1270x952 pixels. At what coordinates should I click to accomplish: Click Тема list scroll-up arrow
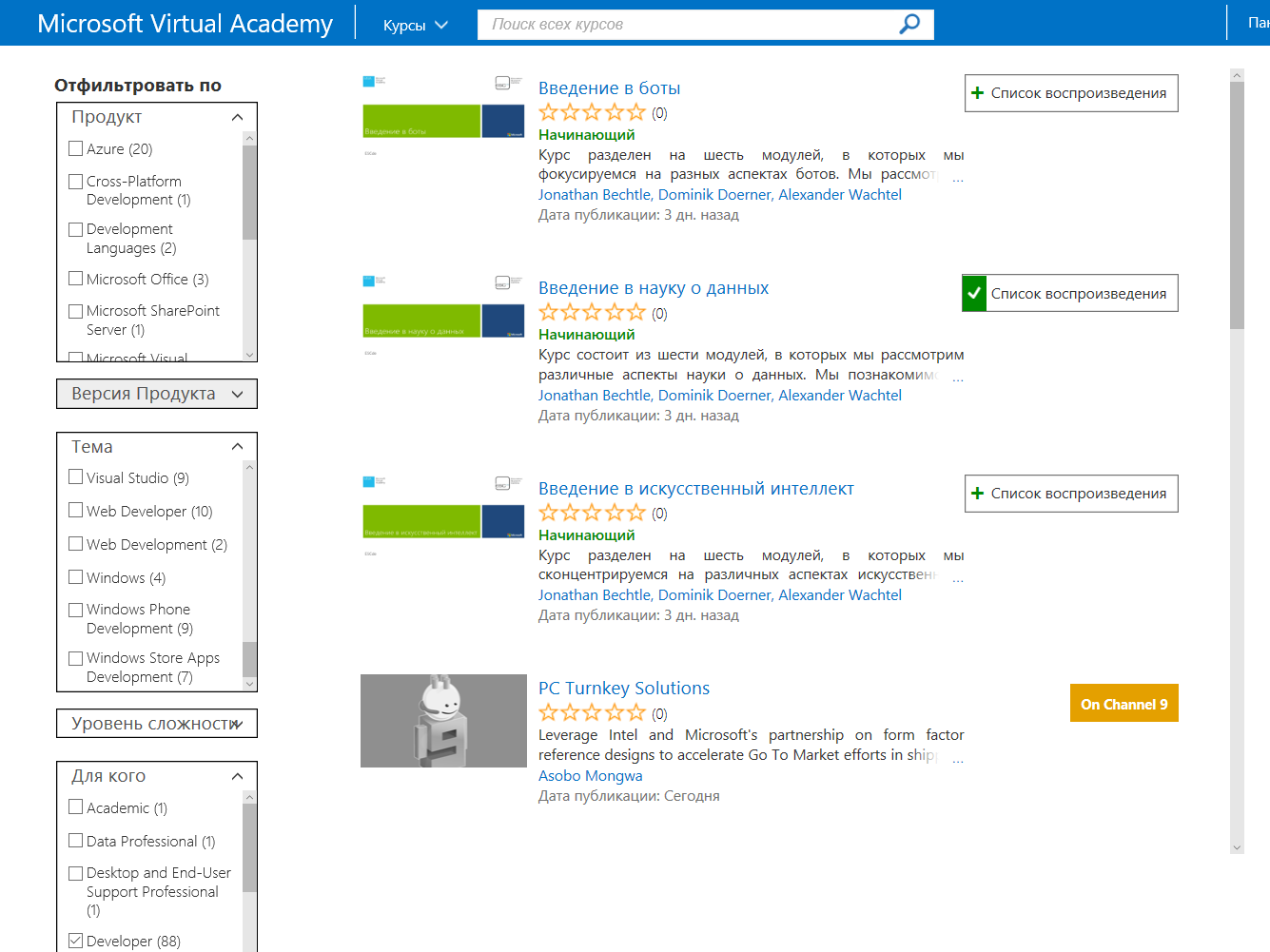click(249, 467)
